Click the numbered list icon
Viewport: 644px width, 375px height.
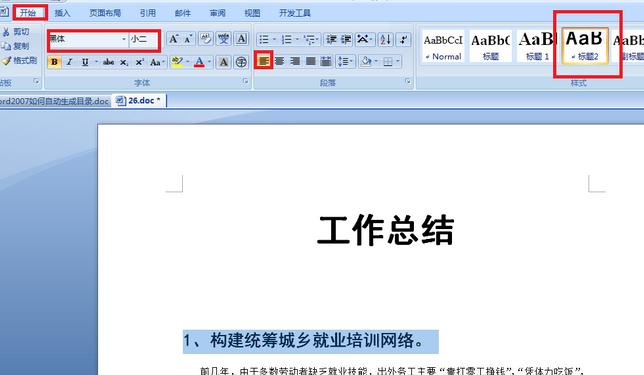[x=287, y=39]
